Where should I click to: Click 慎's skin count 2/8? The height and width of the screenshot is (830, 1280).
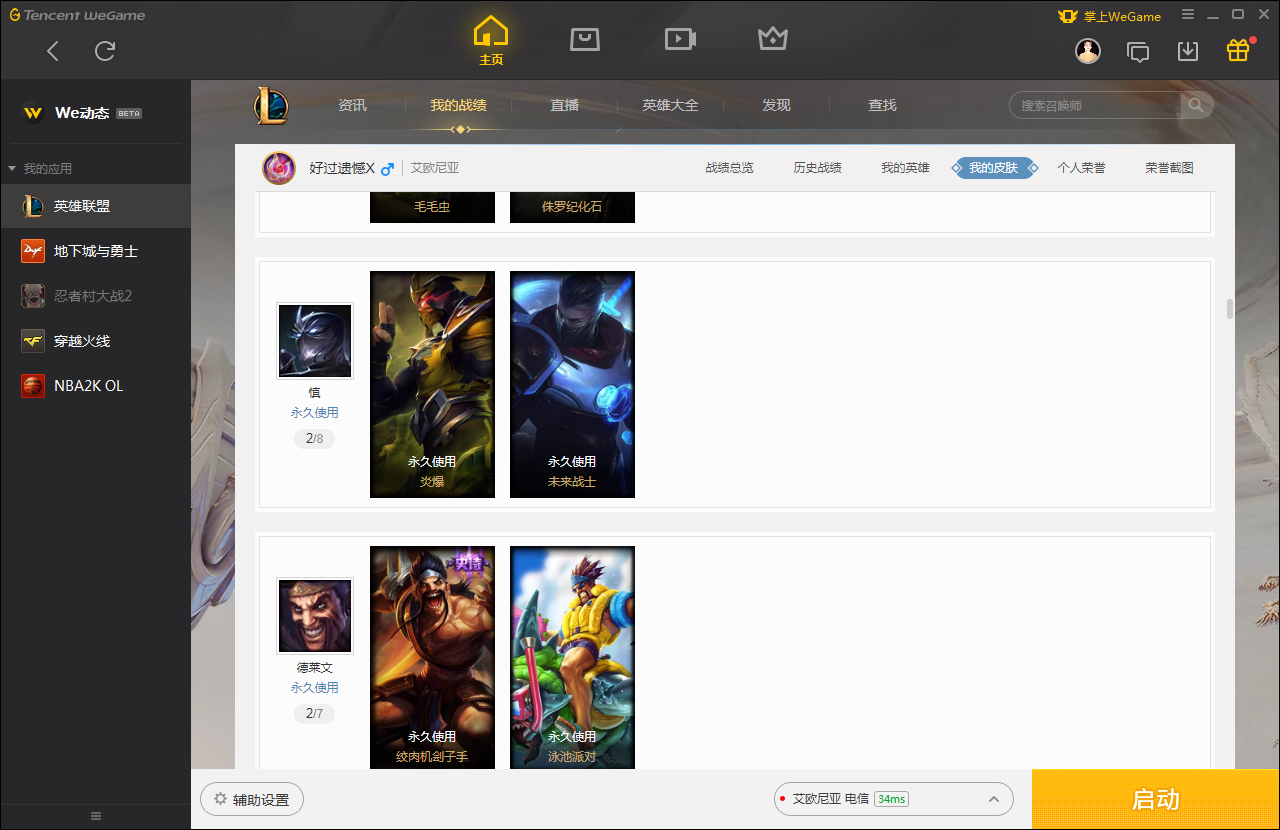[314, 438]
